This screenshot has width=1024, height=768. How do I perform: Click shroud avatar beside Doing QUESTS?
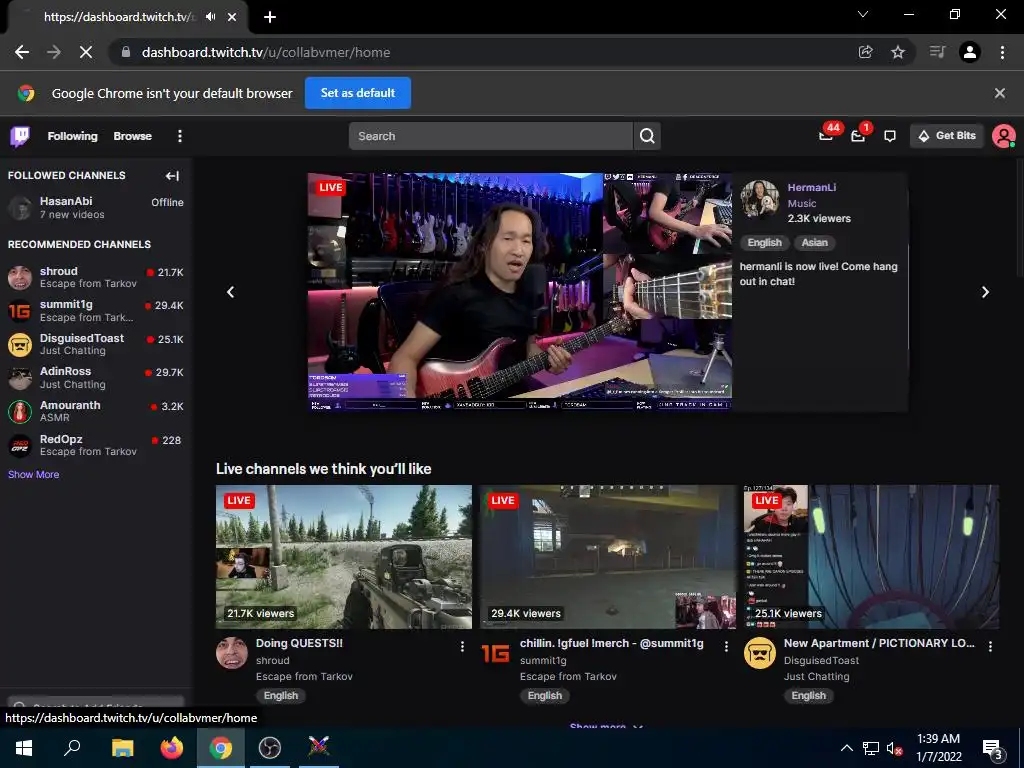pos(232,653)
